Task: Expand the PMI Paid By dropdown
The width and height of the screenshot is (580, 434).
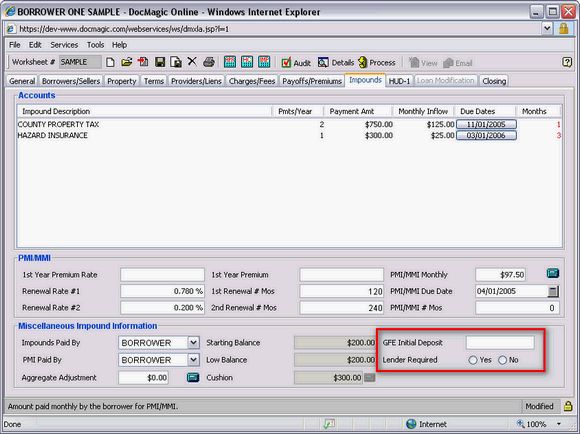Action: (x=193, y=360)
